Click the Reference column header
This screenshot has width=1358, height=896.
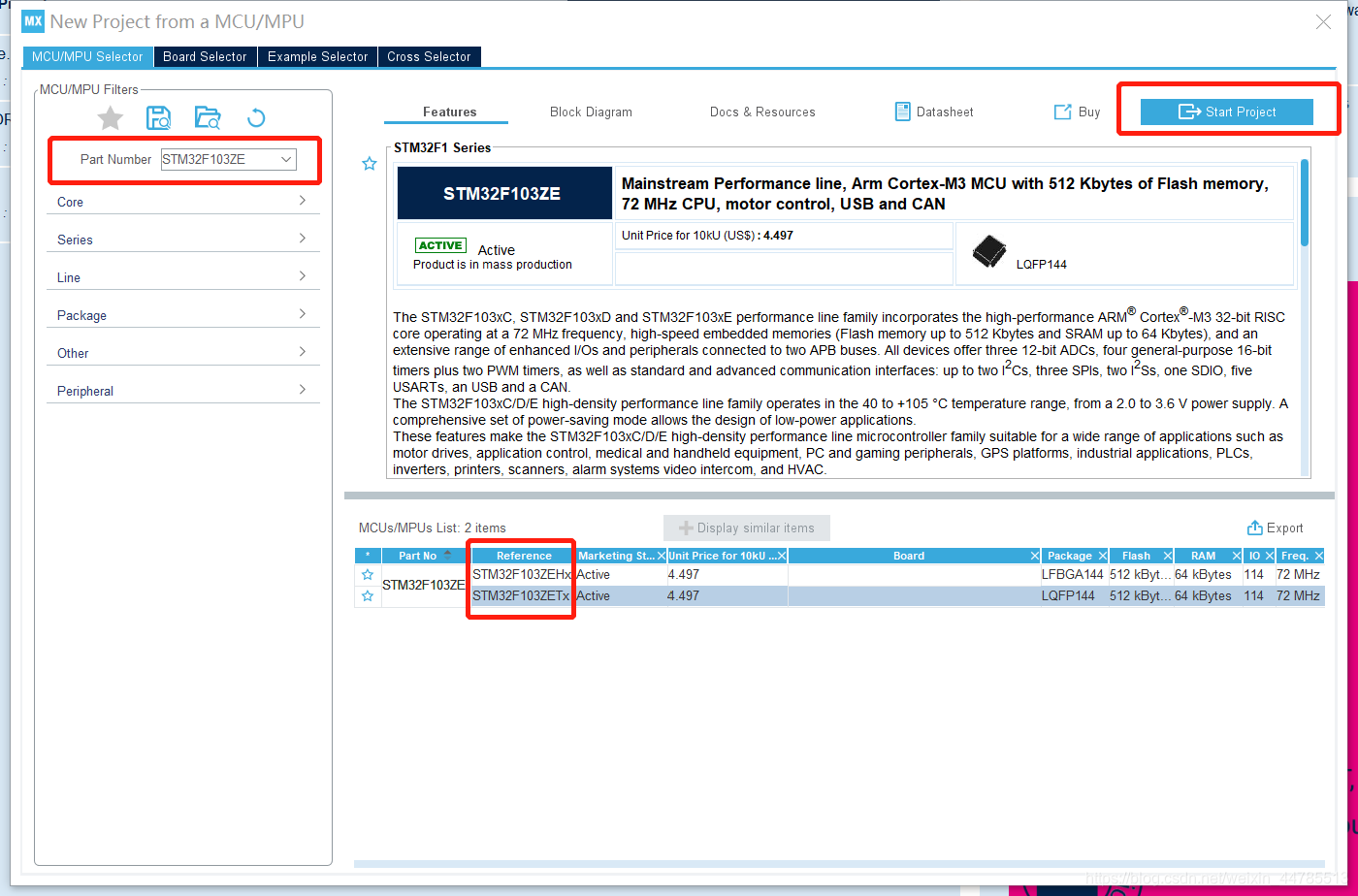point(524,556)
